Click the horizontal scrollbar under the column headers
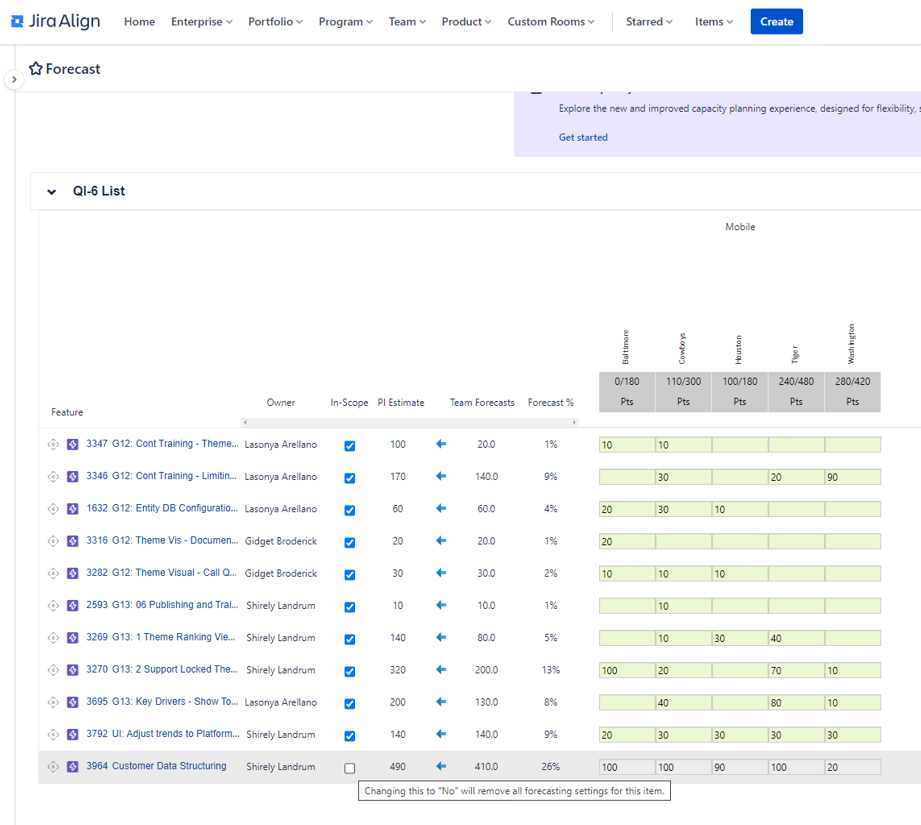 click(x=409, y=422)
